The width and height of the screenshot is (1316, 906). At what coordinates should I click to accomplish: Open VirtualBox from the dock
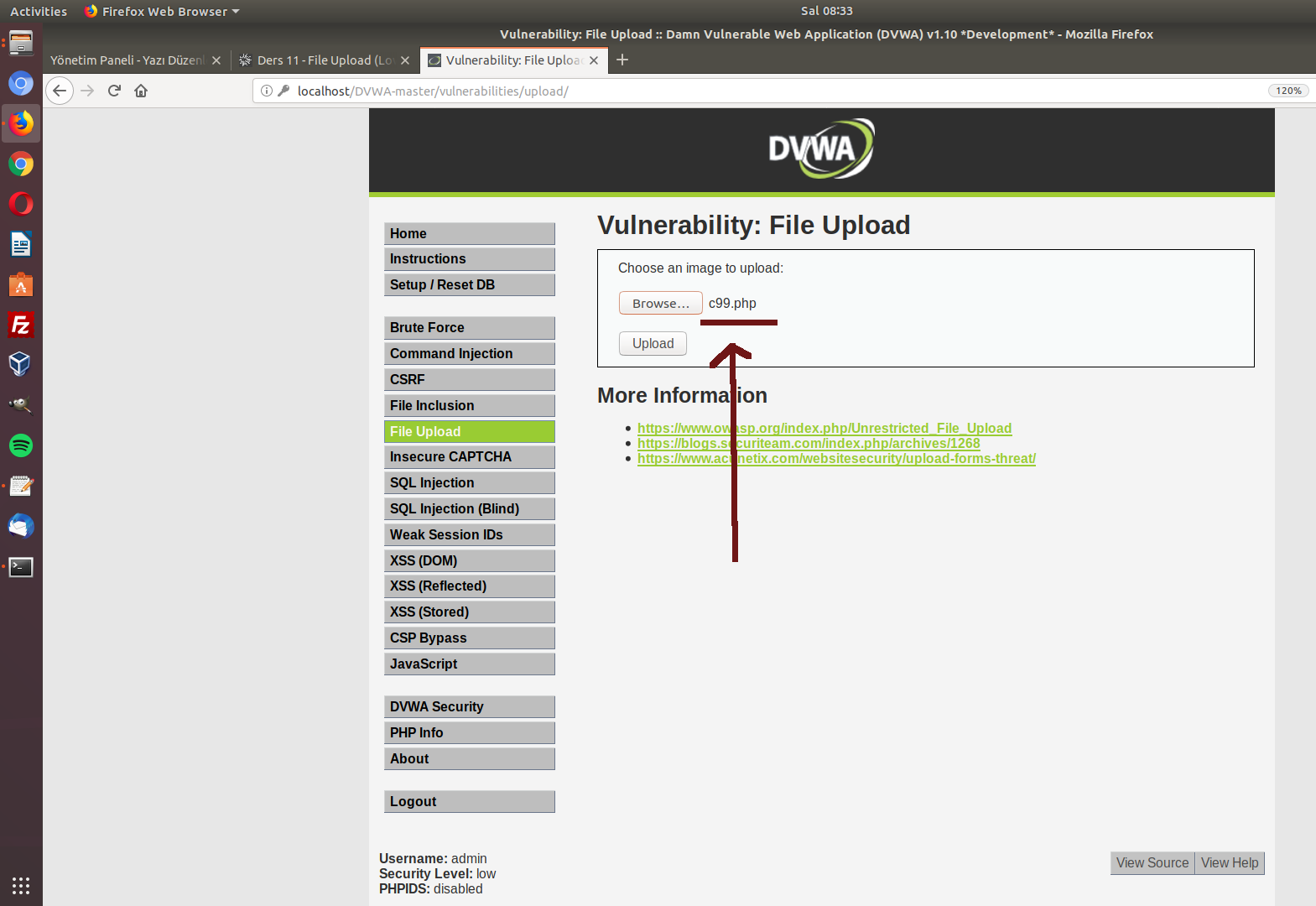click(21, 365)
